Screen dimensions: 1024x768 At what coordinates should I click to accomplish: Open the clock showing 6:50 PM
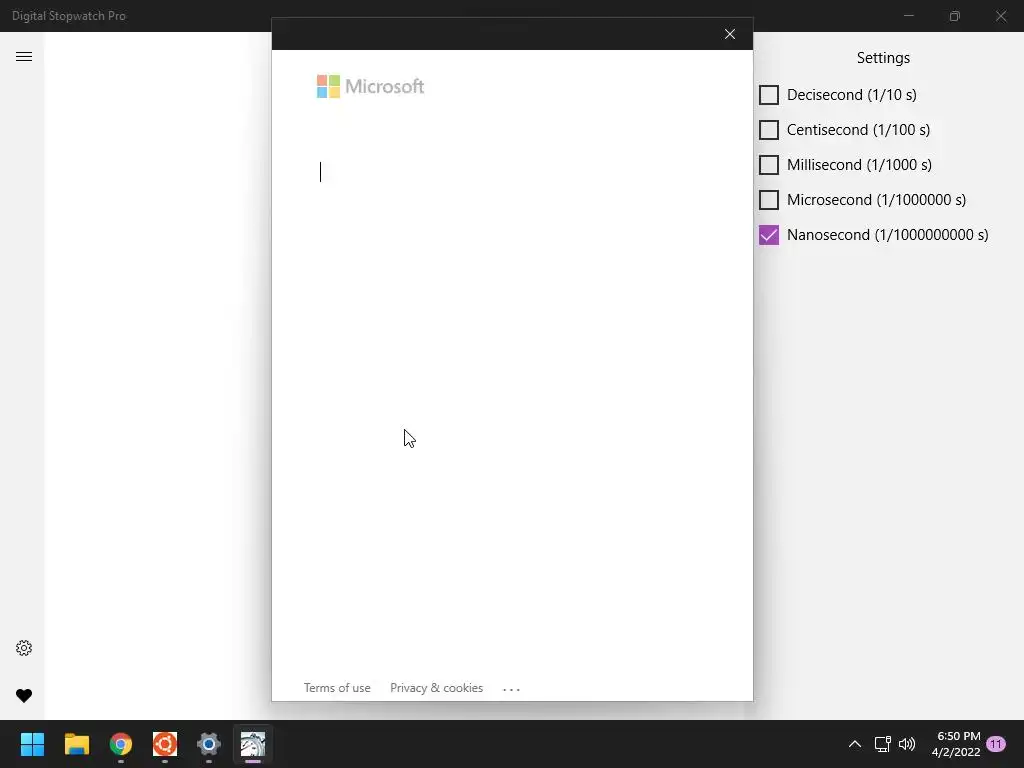[x=956, y=744]
